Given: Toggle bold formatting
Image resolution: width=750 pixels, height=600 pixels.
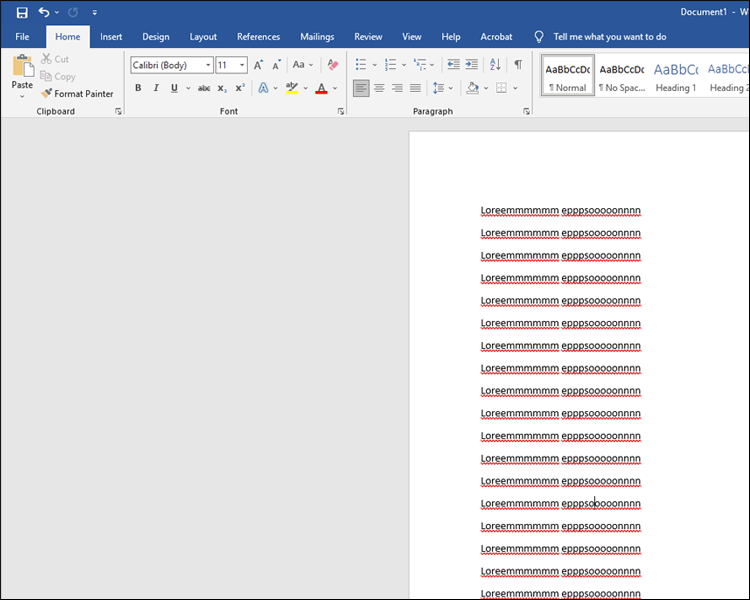Looking at the screenshot, I should pyautogui.click(x=138, y=88).
